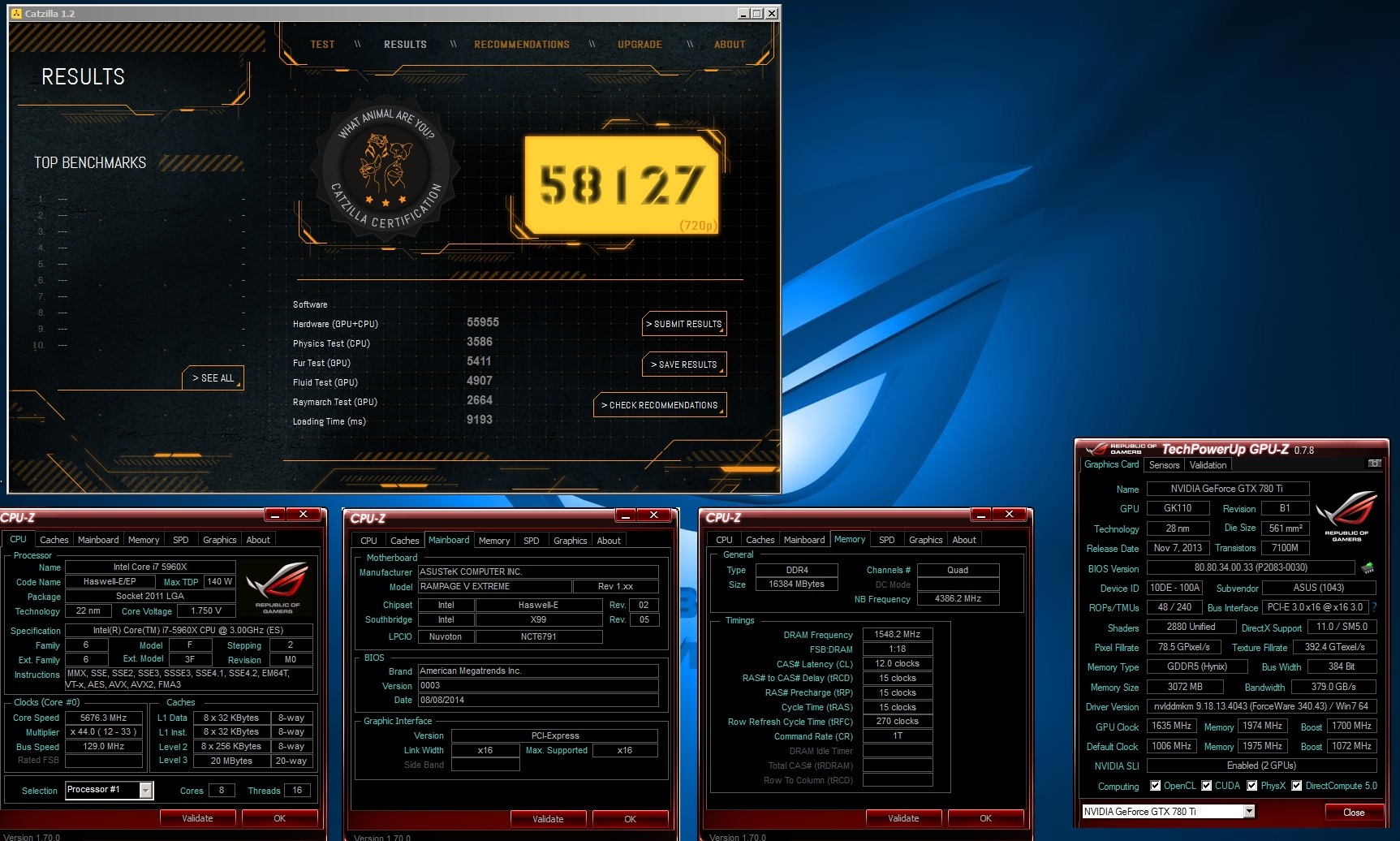Click the GPU-Z BIOS save chip icon
This screenshot has width=1400, height=841.
(x=1368, y=567)
